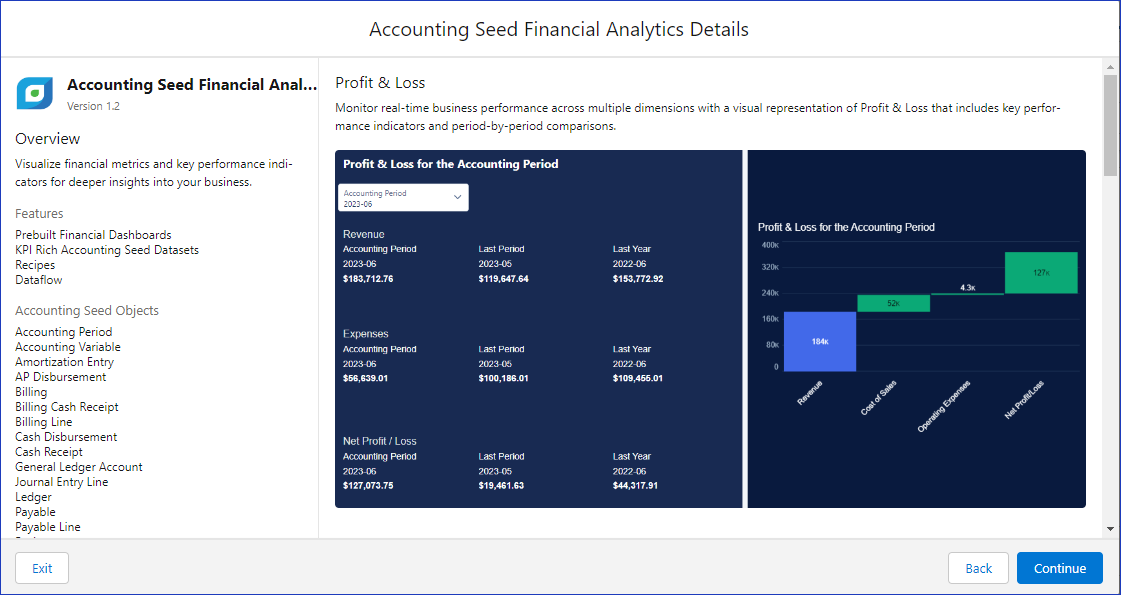This screenshot has height=595, width=1121.
Task: Click the Operating Expenses 4.3k bar
Action: pyautogui.click(x=967, y=294)
